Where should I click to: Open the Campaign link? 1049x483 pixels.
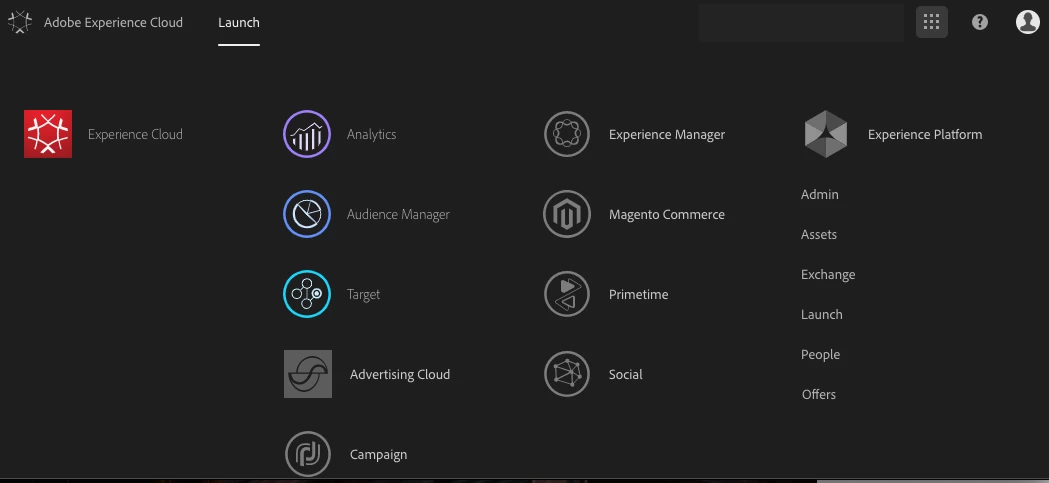[379, 454]
